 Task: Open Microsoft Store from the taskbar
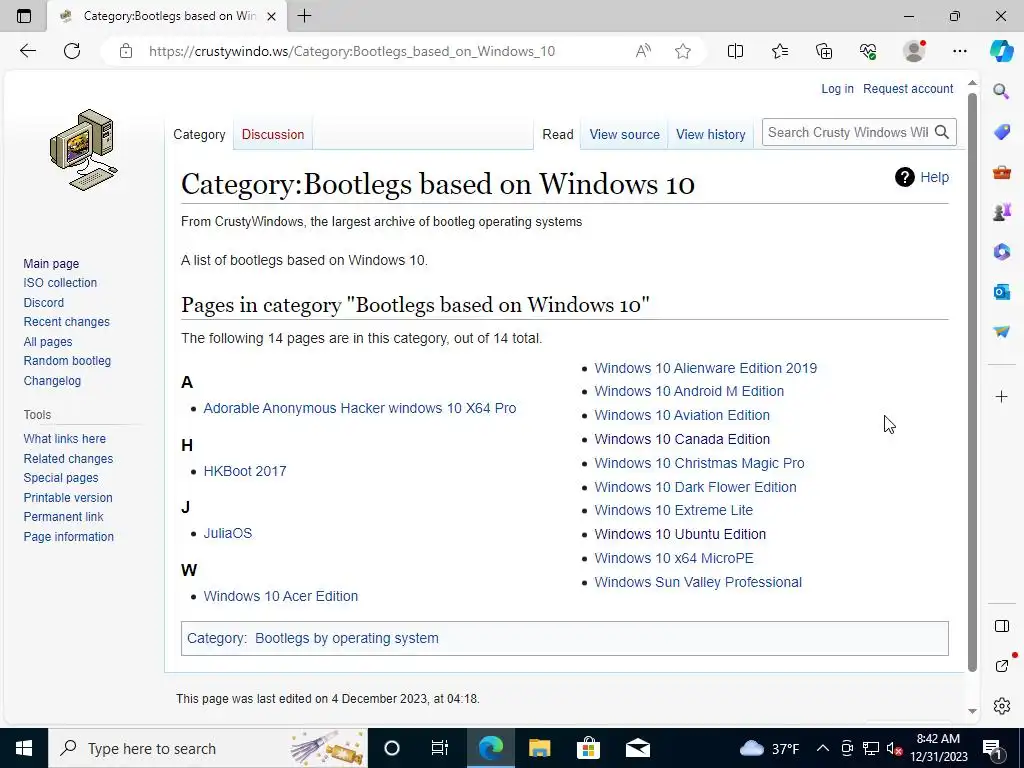(x=588, y=748)
